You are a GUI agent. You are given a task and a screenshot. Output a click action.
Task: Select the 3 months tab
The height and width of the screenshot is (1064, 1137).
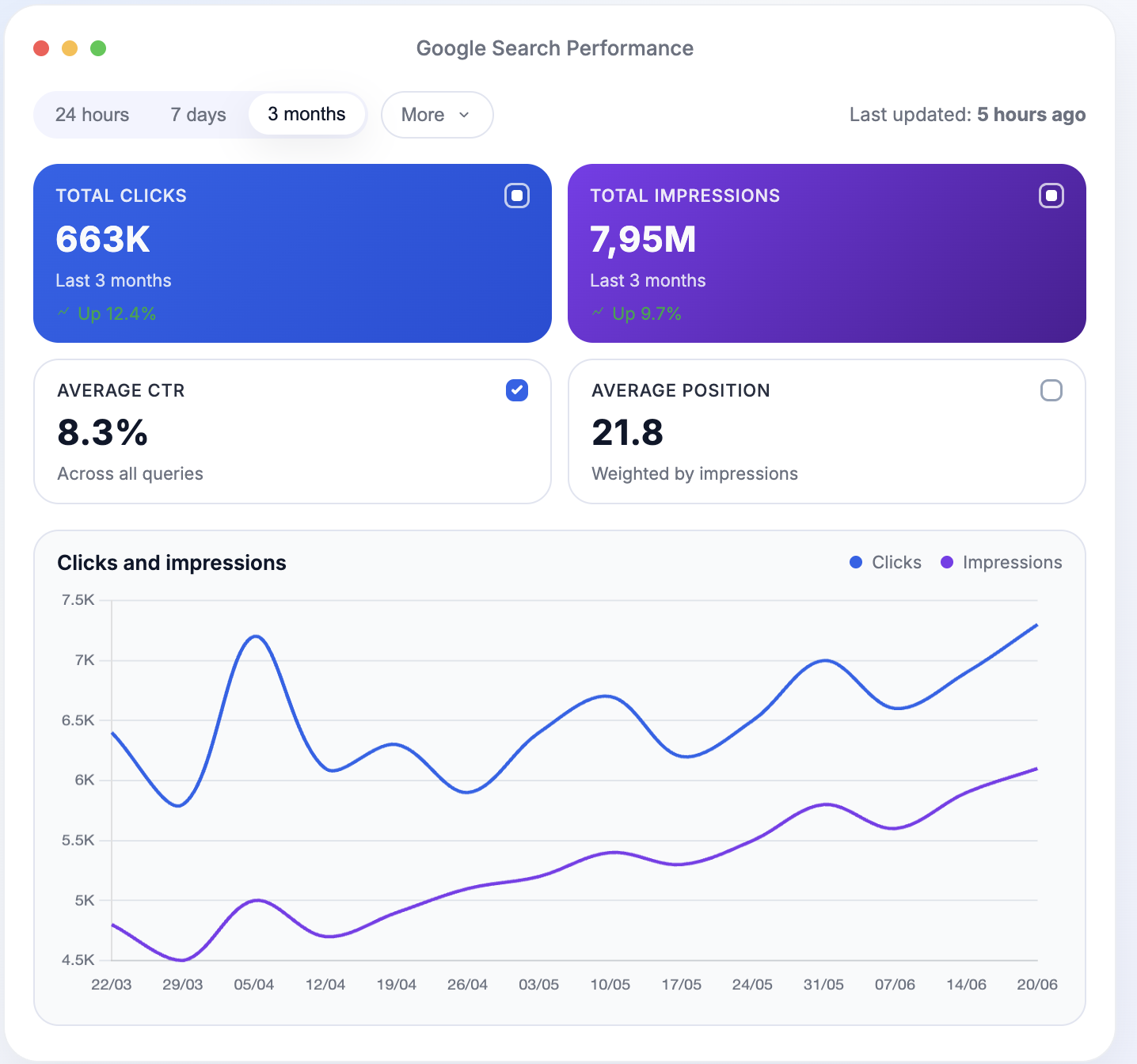click(x=306, y=114)
